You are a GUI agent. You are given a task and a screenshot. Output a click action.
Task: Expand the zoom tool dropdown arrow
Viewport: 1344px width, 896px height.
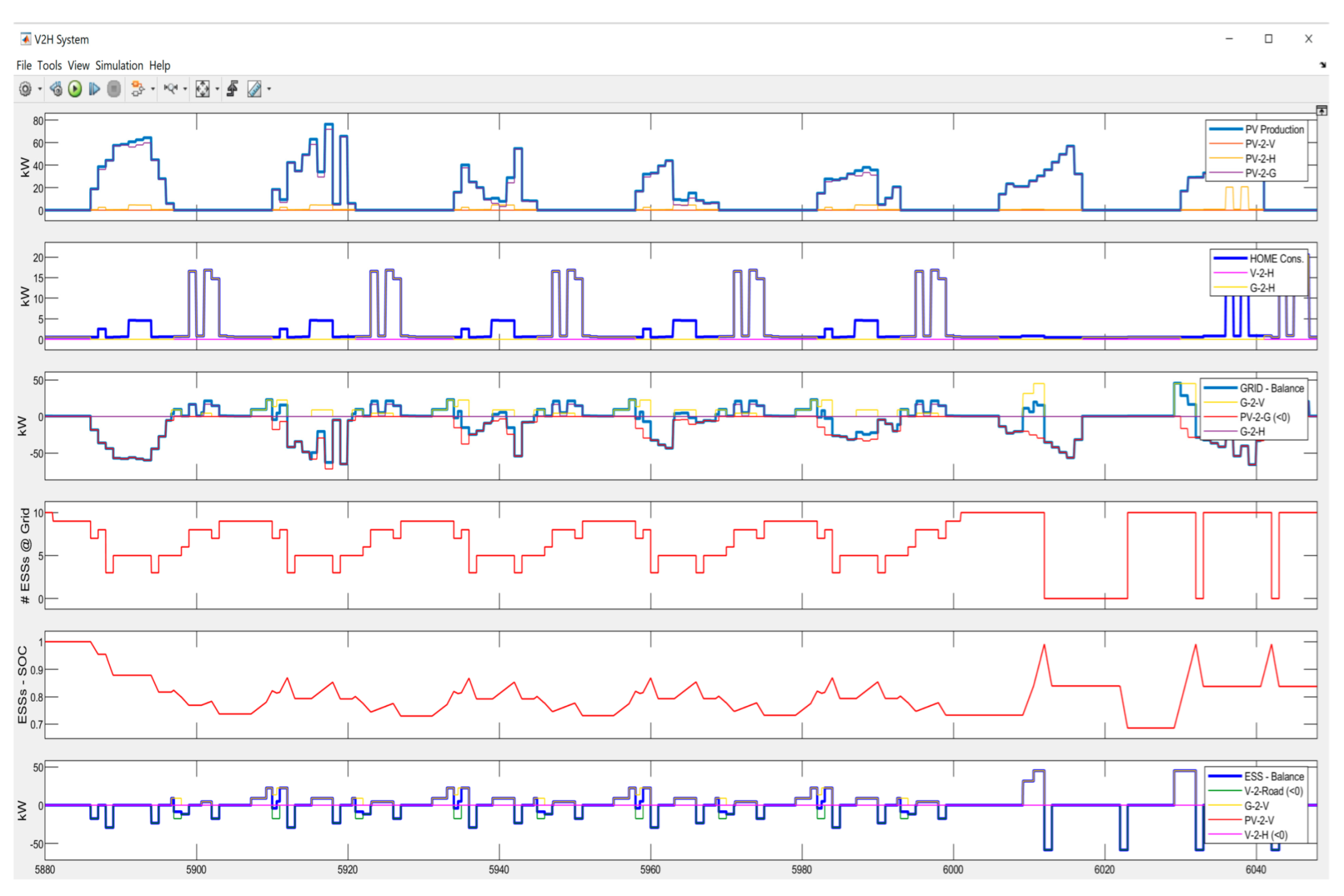coord(185,89)
